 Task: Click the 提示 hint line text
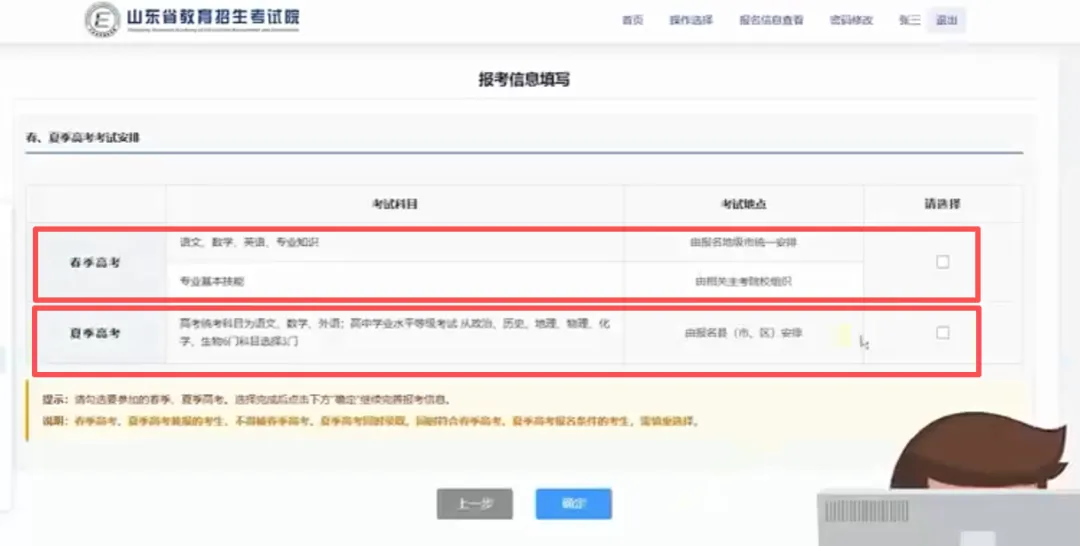pos(247,399)
